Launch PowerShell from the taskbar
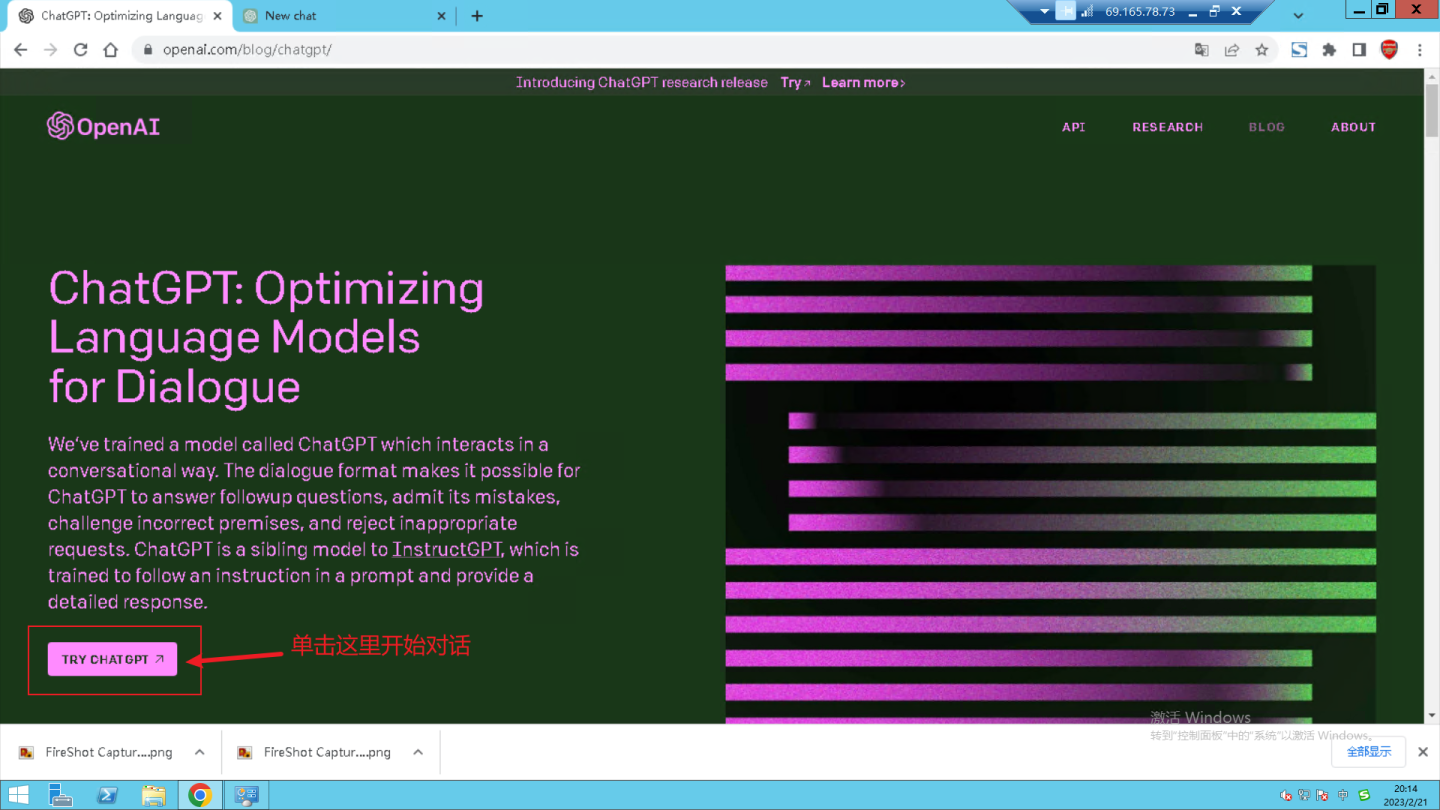This screenshot has width=1440, height=810. [107, 795]
